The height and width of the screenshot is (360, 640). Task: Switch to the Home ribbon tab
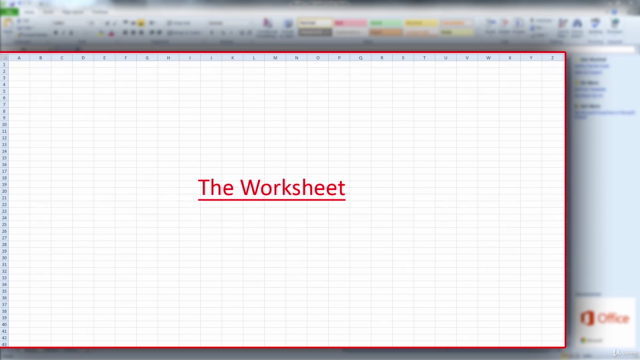pyautogui.click(x=29, y=12)
